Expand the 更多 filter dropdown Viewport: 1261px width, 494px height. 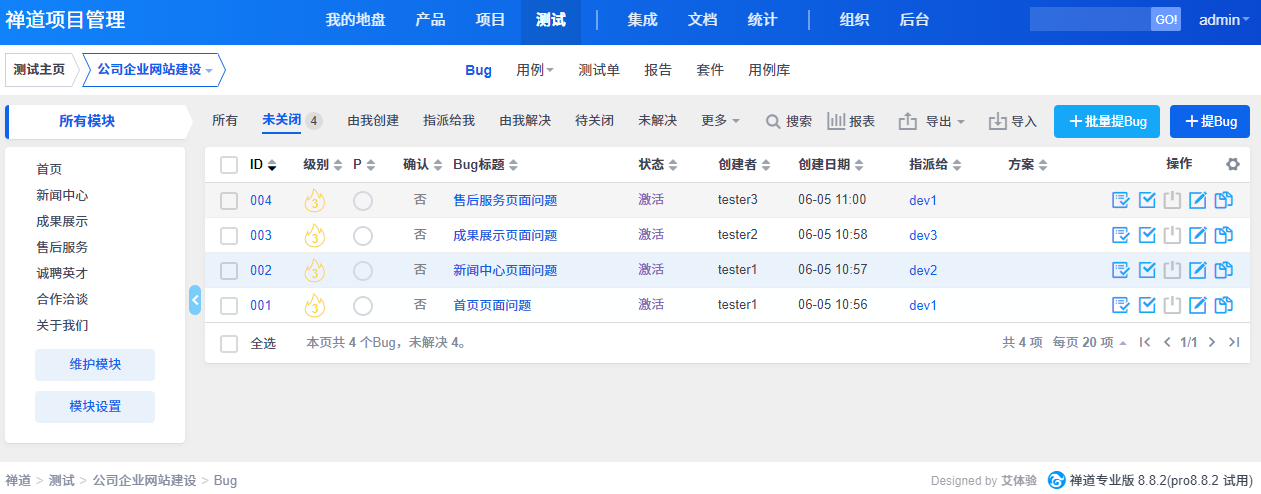[720, 121]
